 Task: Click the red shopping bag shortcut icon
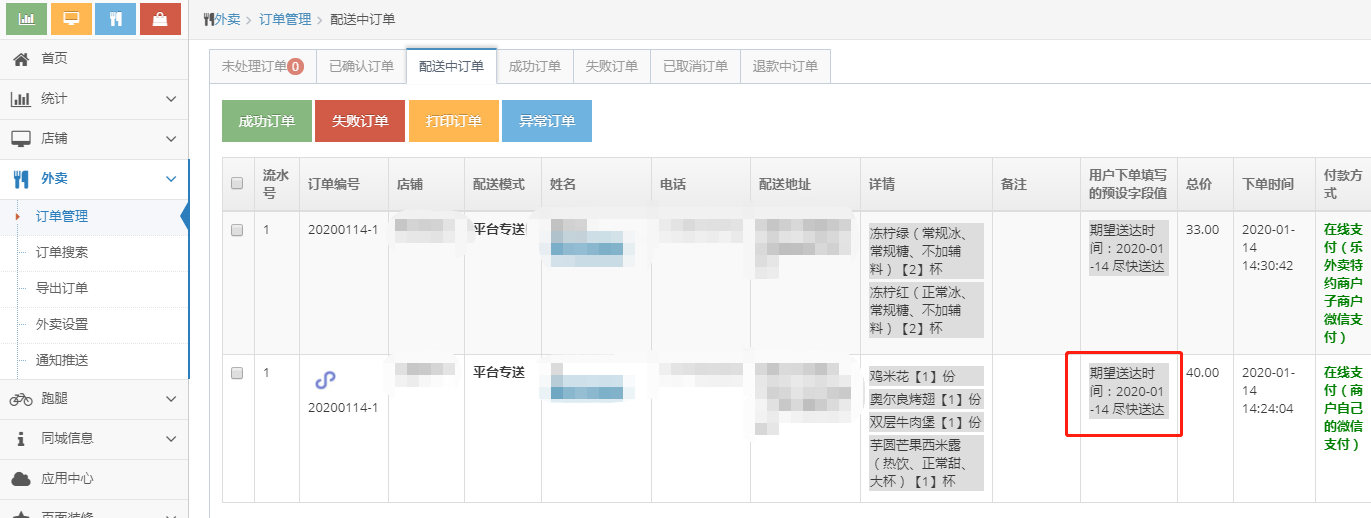coord(160,19)
